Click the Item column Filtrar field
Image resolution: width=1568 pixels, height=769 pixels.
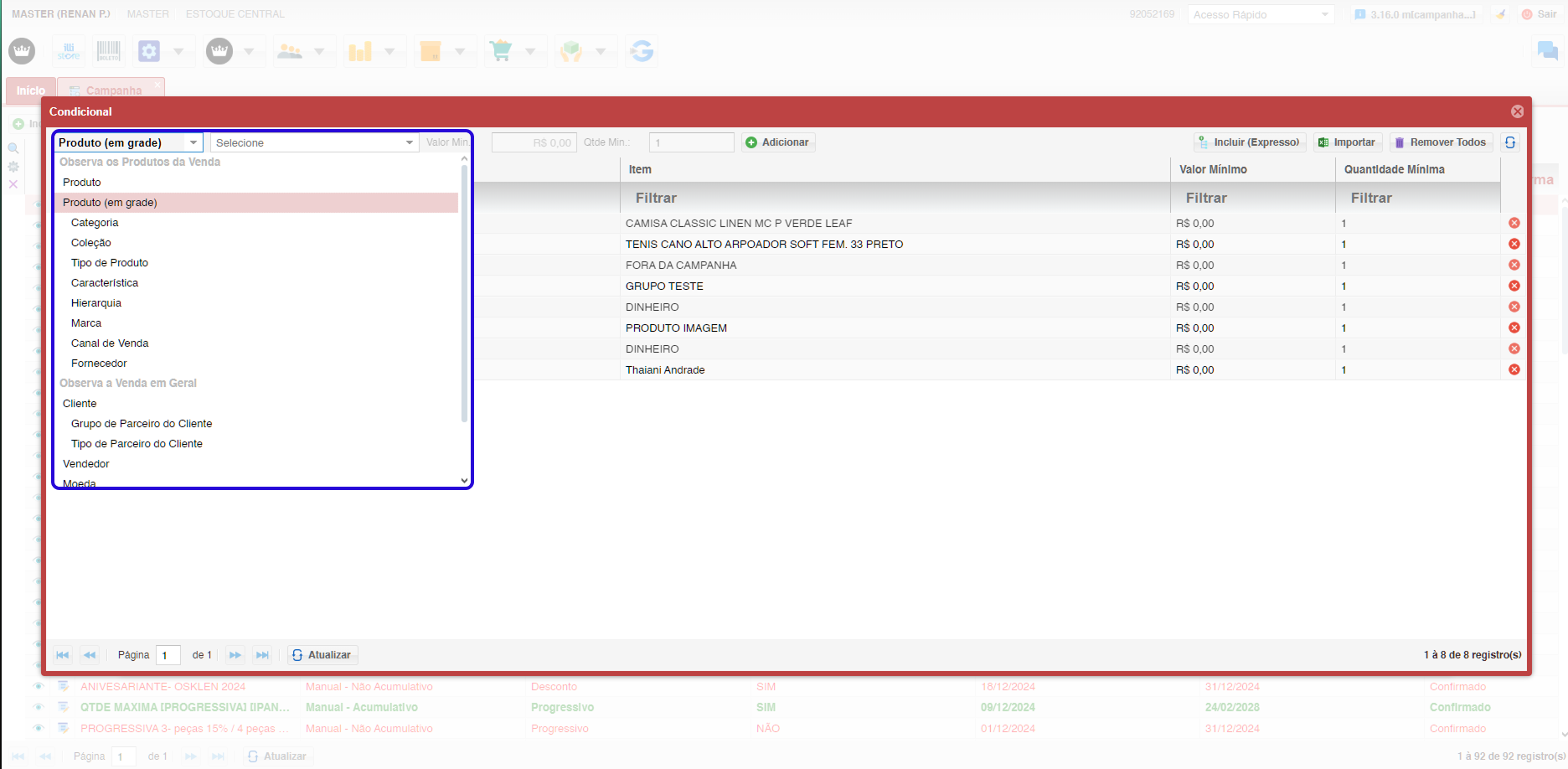[895, 199]
